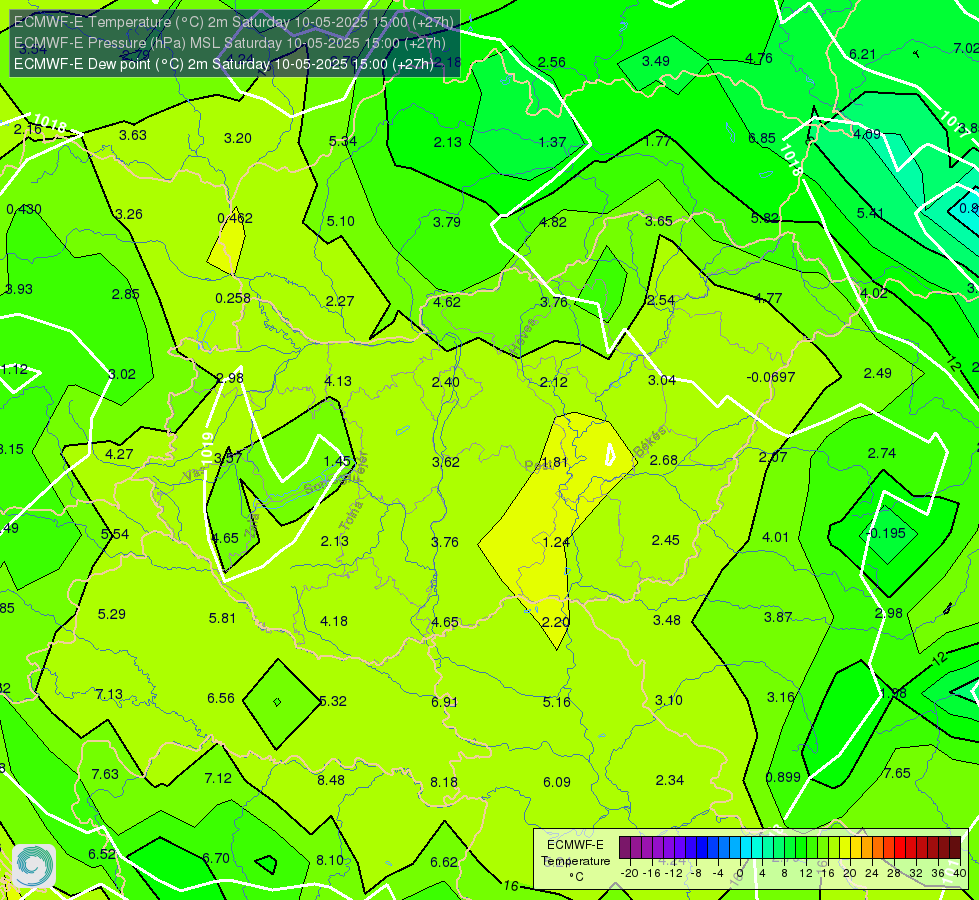Click the dew point value 3.48

667,620
